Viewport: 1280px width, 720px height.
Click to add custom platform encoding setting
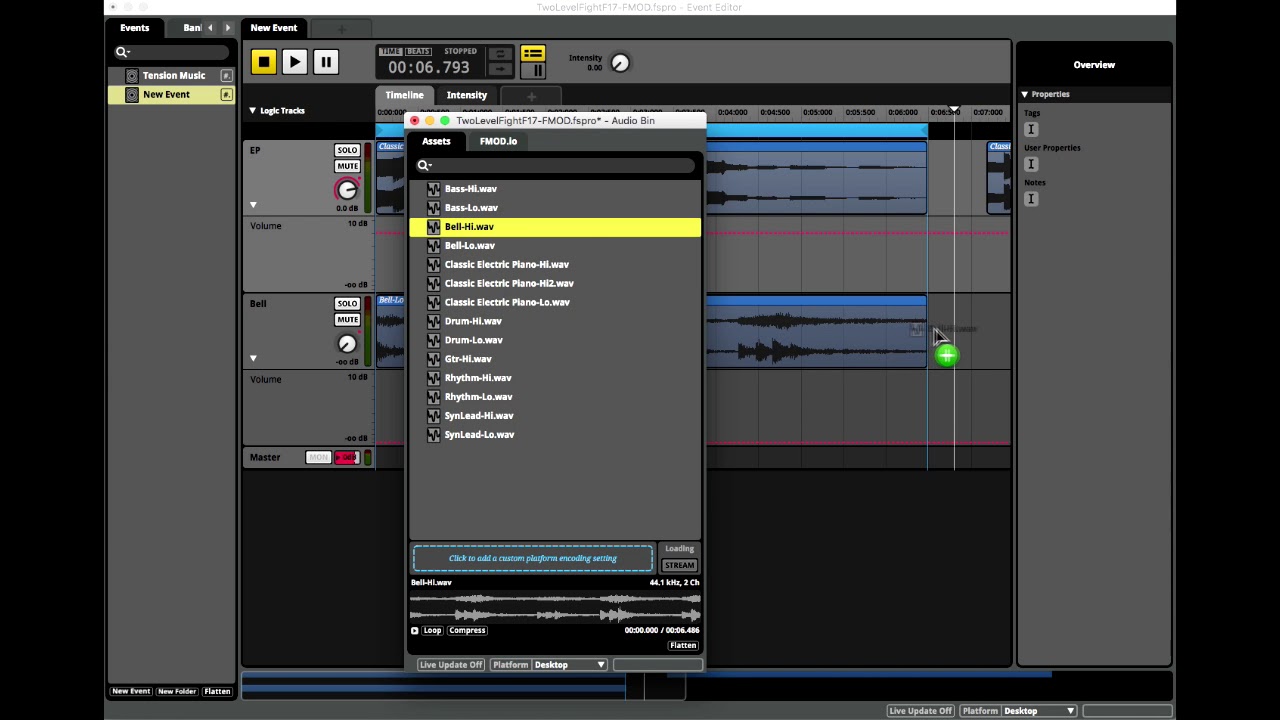coord(533,558)
